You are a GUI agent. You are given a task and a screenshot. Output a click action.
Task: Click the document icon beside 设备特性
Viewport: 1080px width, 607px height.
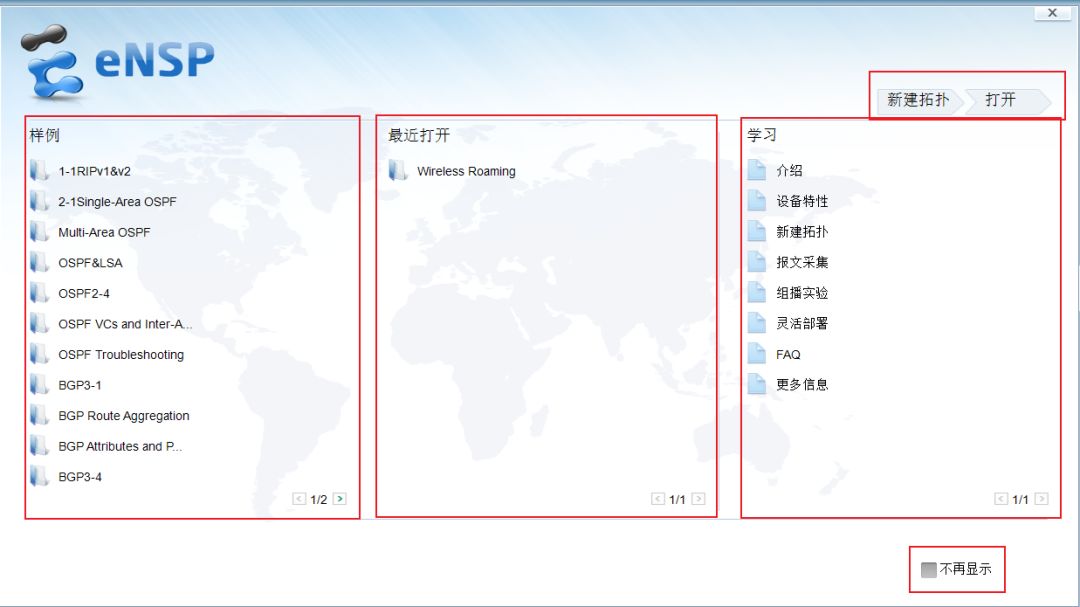click(x=757, y=200)
